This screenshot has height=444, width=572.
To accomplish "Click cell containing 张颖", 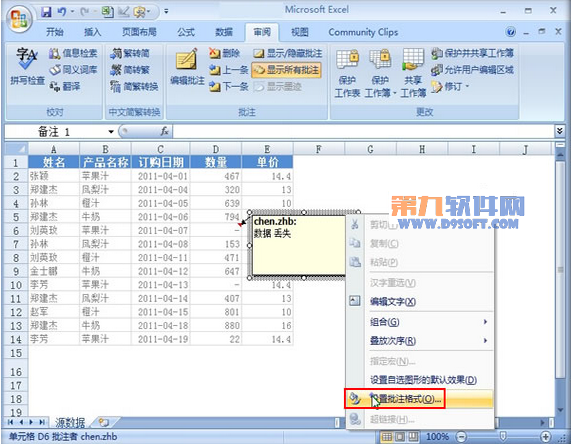I will pyautogui.click(x=54, y=176).
